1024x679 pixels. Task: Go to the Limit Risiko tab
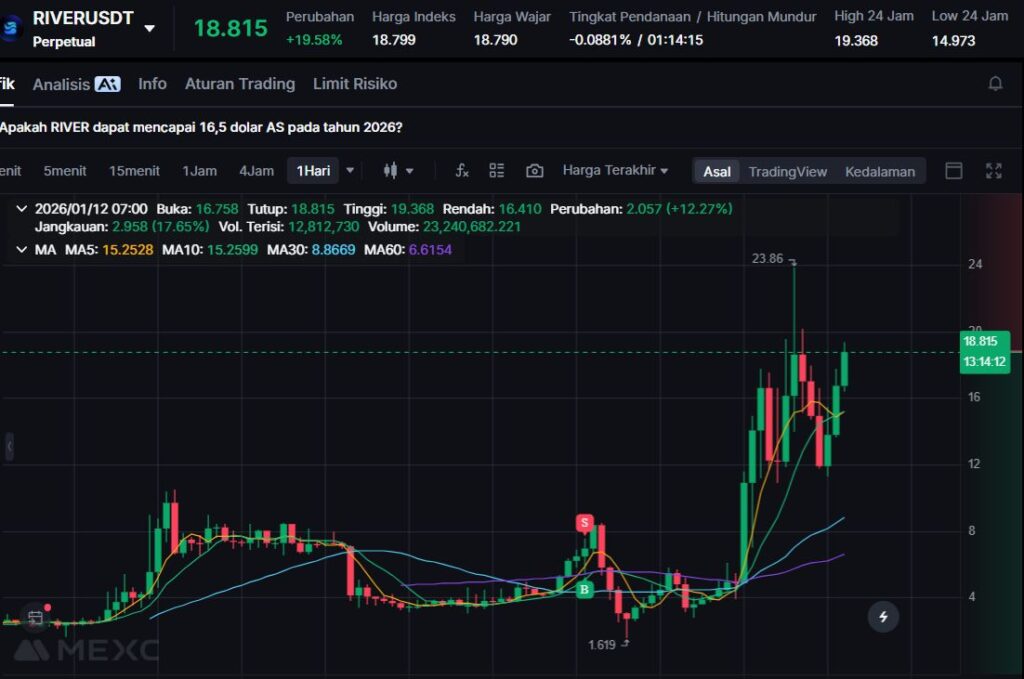[x=354, y=84]
